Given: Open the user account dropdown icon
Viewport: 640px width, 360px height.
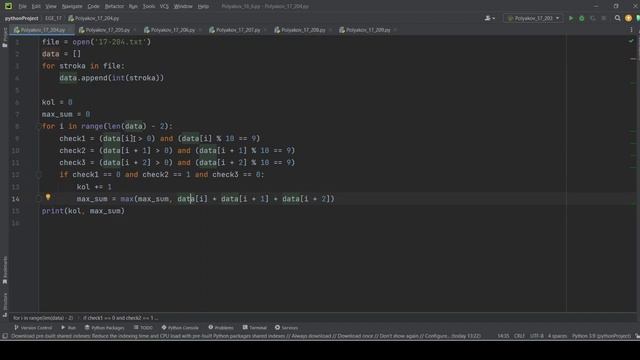Looking at the screenshot, I should click(x=489, y=18).
